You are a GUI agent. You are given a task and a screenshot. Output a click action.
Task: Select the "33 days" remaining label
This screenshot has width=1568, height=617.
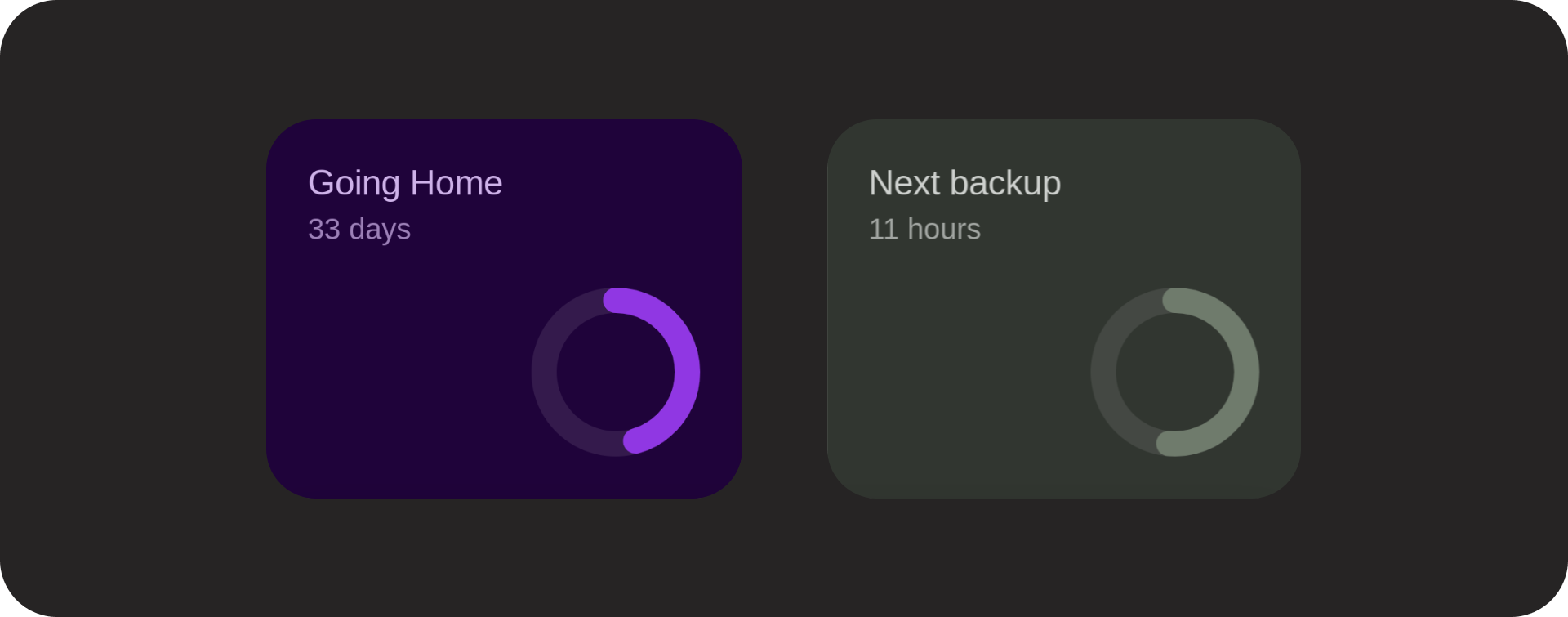pyautogui.click(x=359, y=230)
